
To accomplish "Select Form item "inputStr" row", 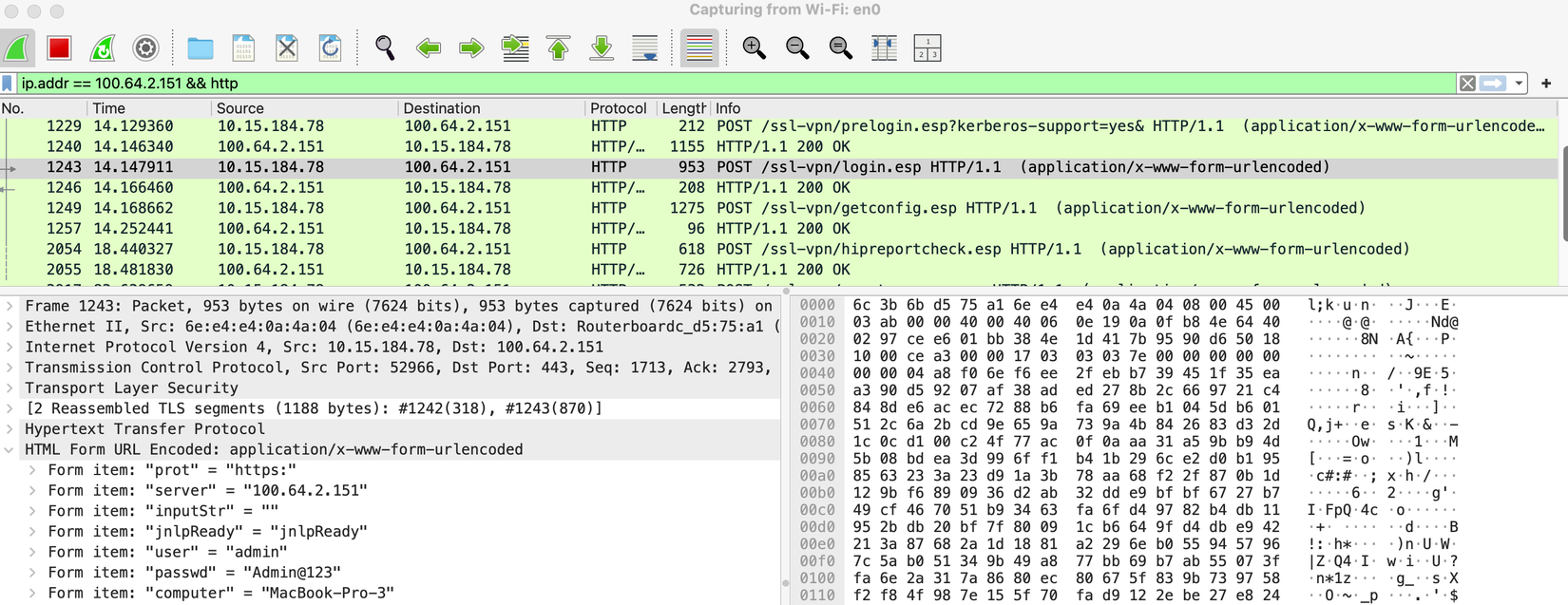I will (x=390, y=511).
